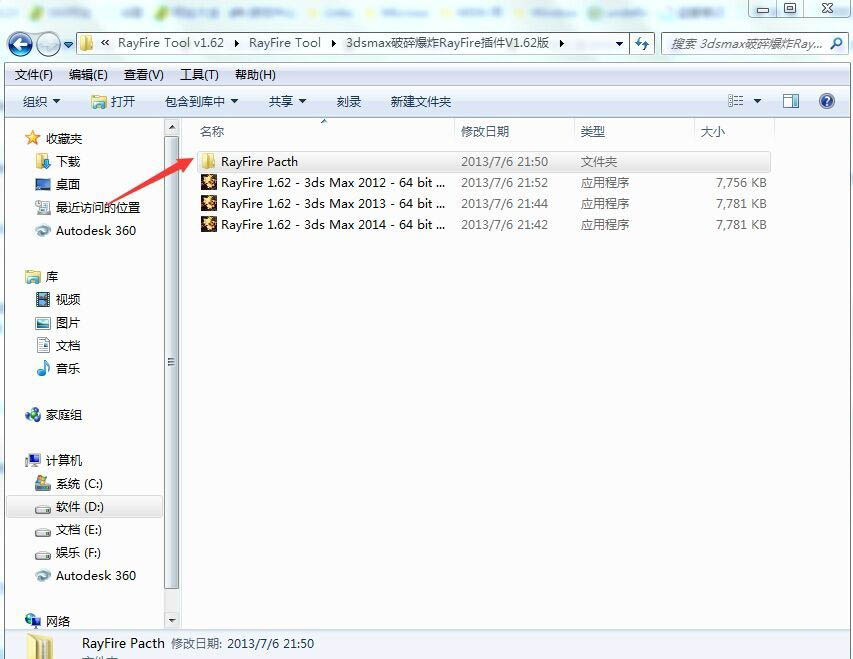Select the RayFire Pacth folder row

[484, 162]
